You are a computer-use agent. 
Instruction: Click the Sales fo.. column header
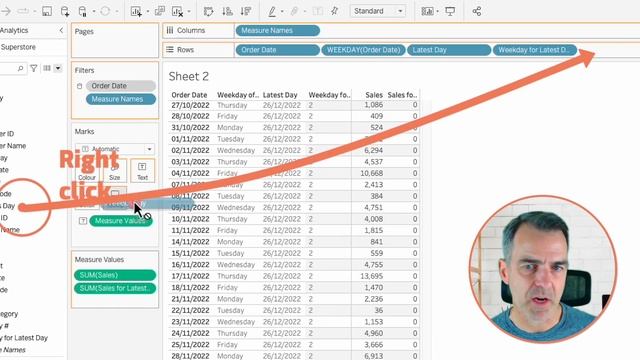point(402,95)
